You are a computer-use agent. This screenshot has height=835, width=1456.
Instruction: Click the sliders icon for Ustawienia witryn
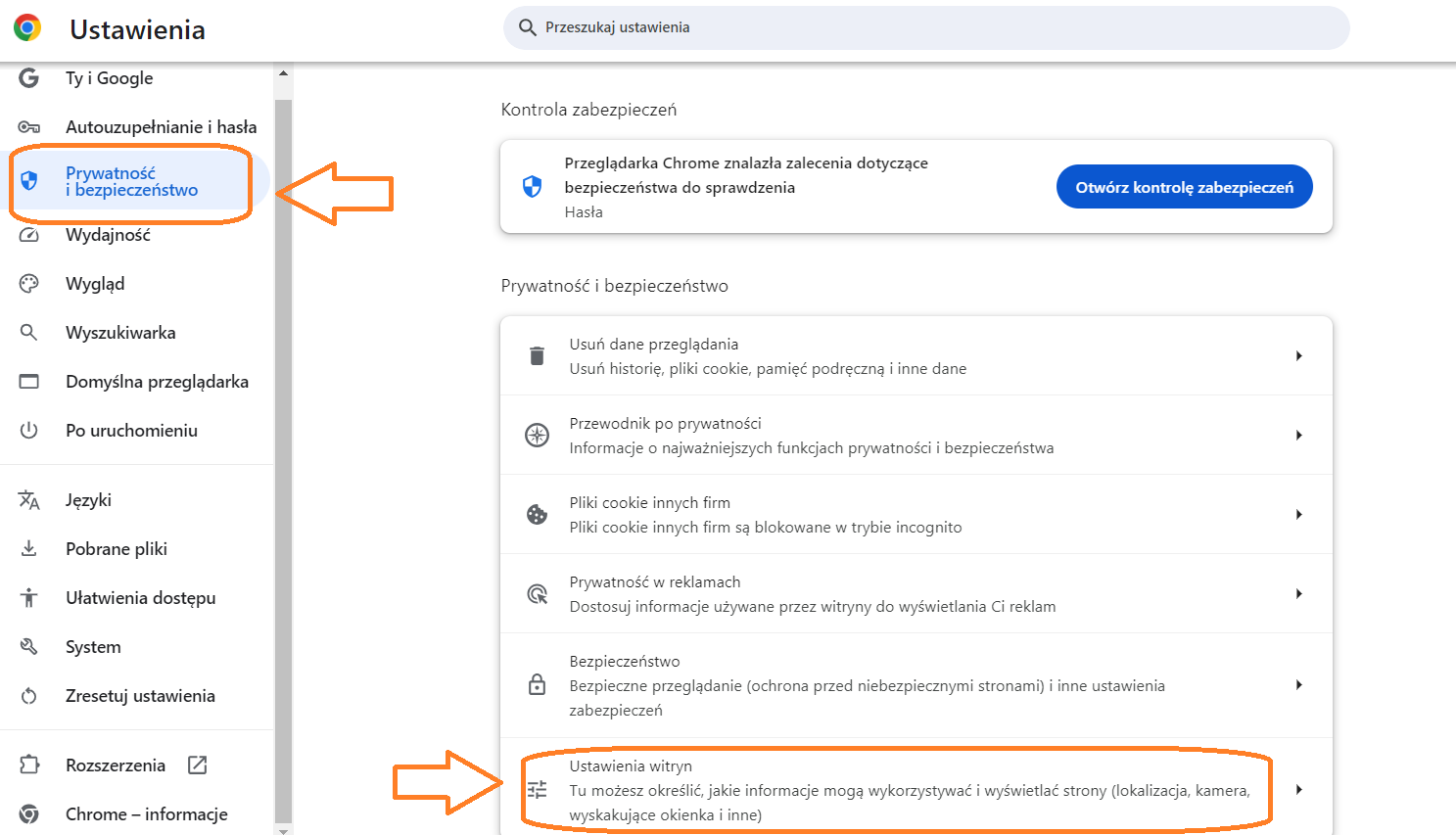point(537,790)
